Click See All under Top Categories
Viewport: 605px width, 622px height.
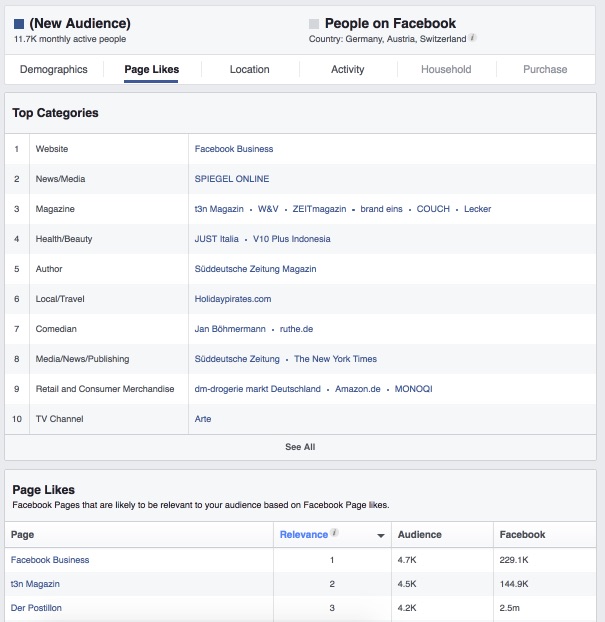click(x=300, y=447)
